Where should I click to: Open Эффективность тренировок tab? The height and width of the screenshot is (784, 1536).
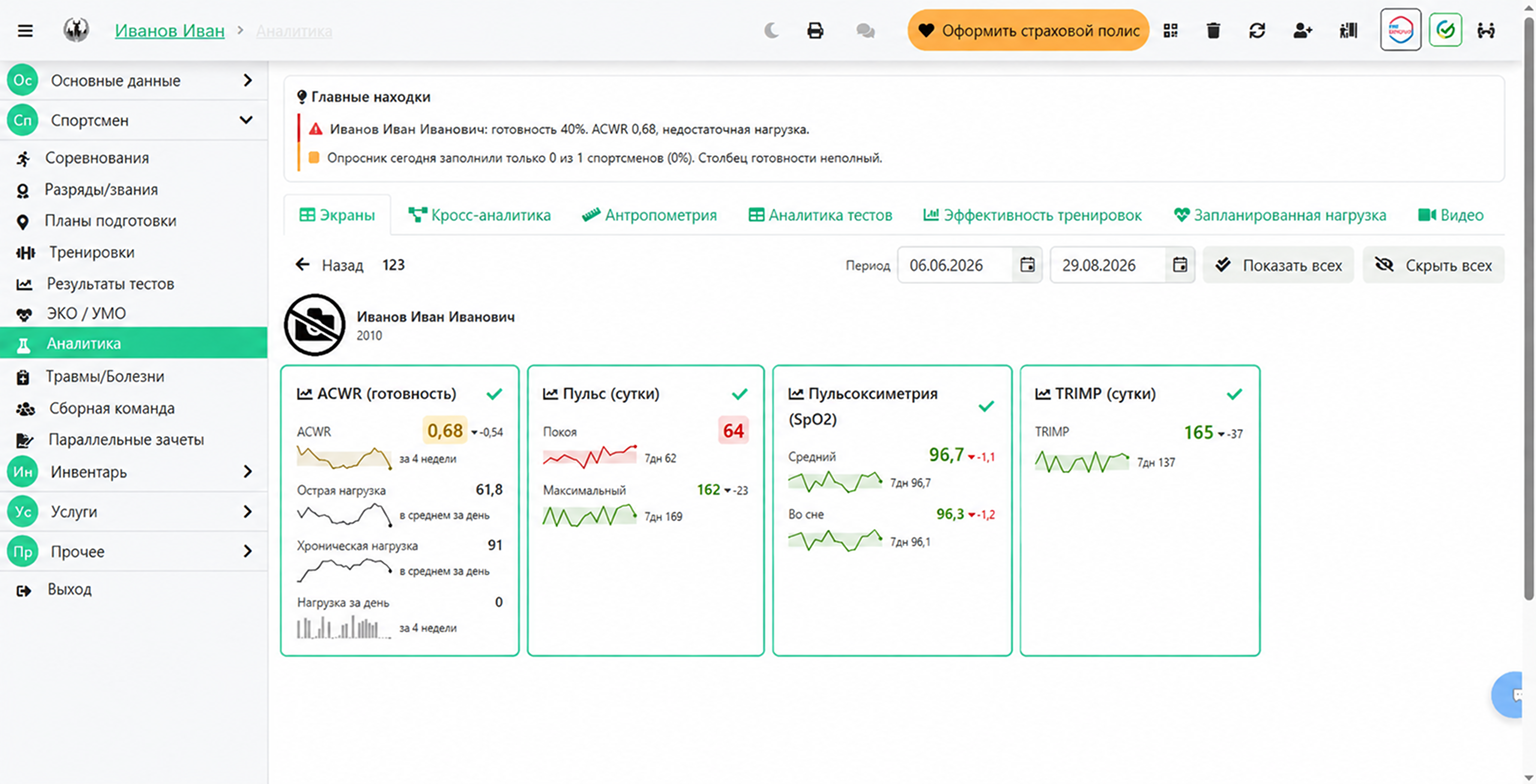coord(1032,215)
